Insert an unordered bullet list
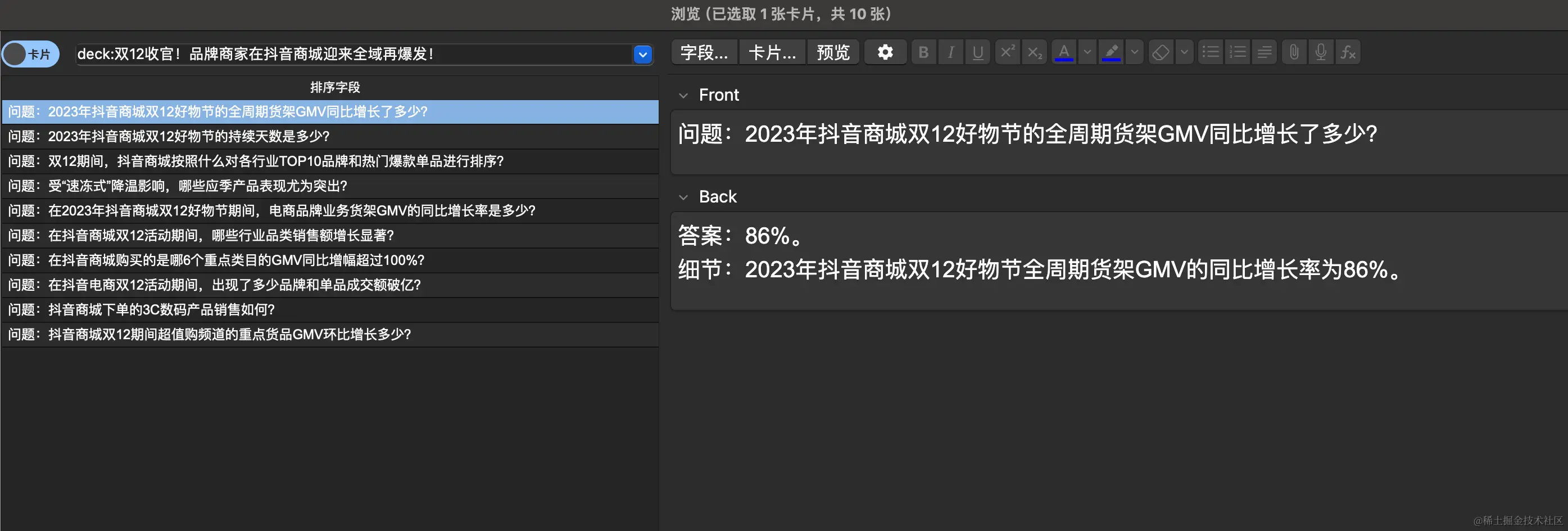1568x531 pixels. [1211, 52]
